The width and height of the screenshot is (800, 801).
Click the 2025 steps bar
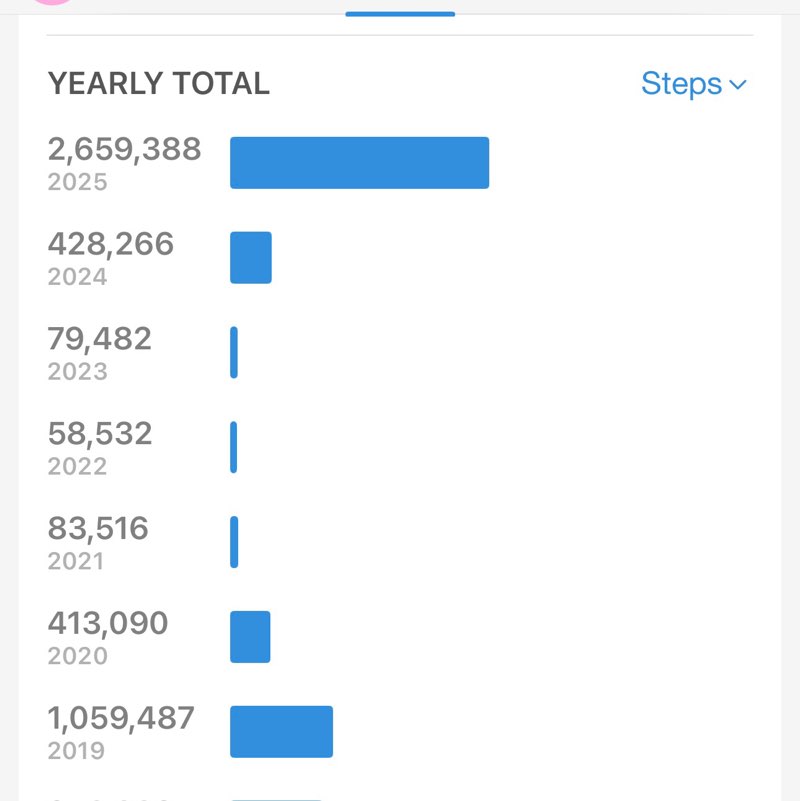[x=359, y=163]
